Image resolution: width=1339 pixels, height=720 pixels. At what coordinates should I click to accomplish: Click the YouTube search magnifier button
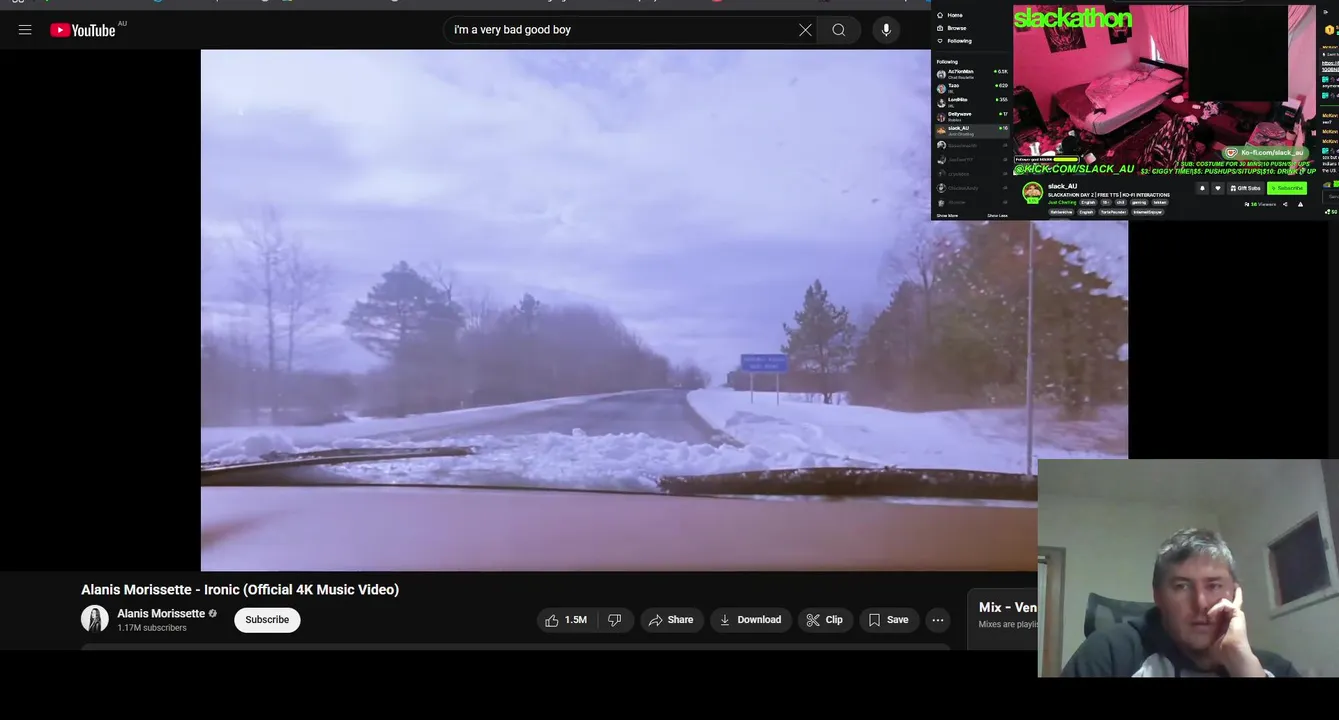(x=839, y=30)
